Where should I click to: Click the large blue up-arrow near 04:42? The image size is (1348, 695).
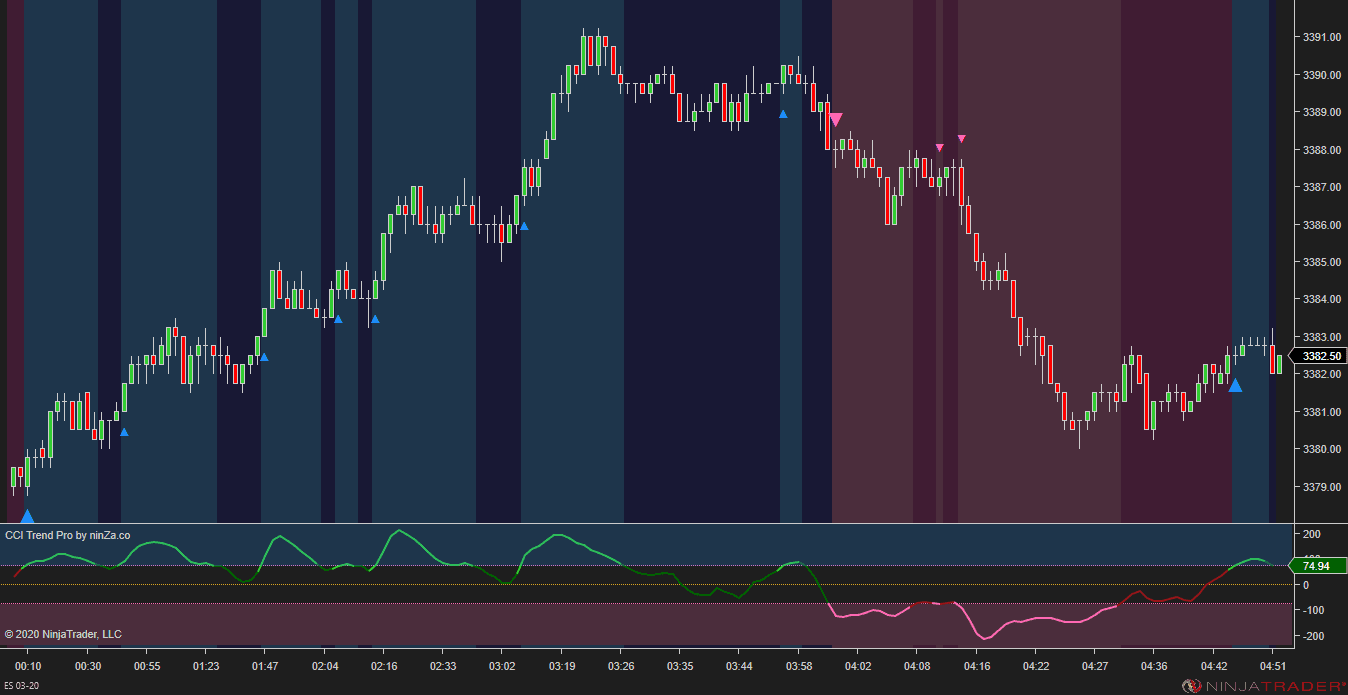click(1235, 385)
